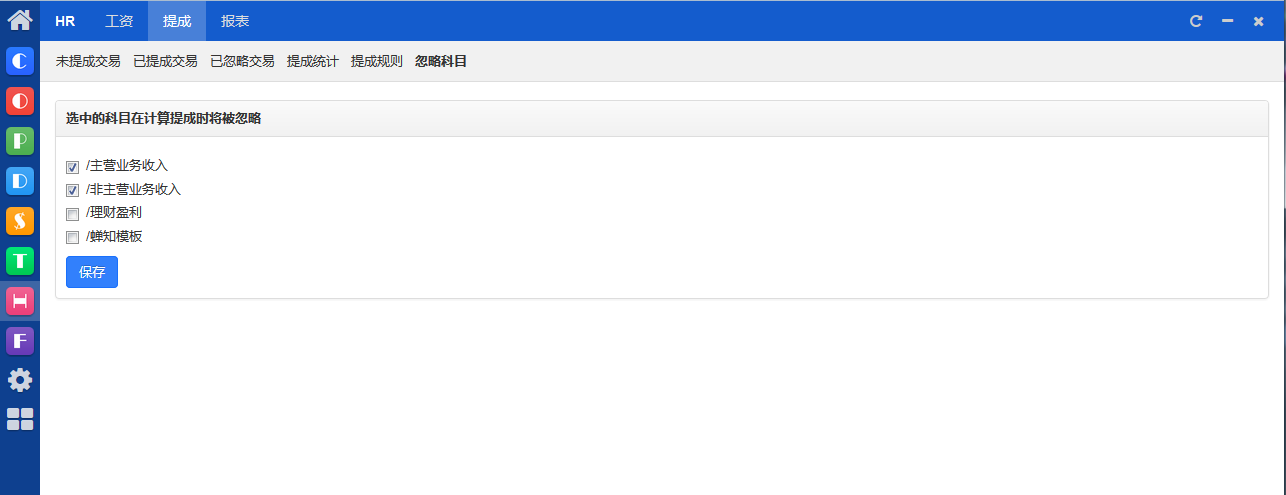Open the red half-circle app icon
Image resolution: width=1286 pixels, height=495 pixels.
click(20, 101)
